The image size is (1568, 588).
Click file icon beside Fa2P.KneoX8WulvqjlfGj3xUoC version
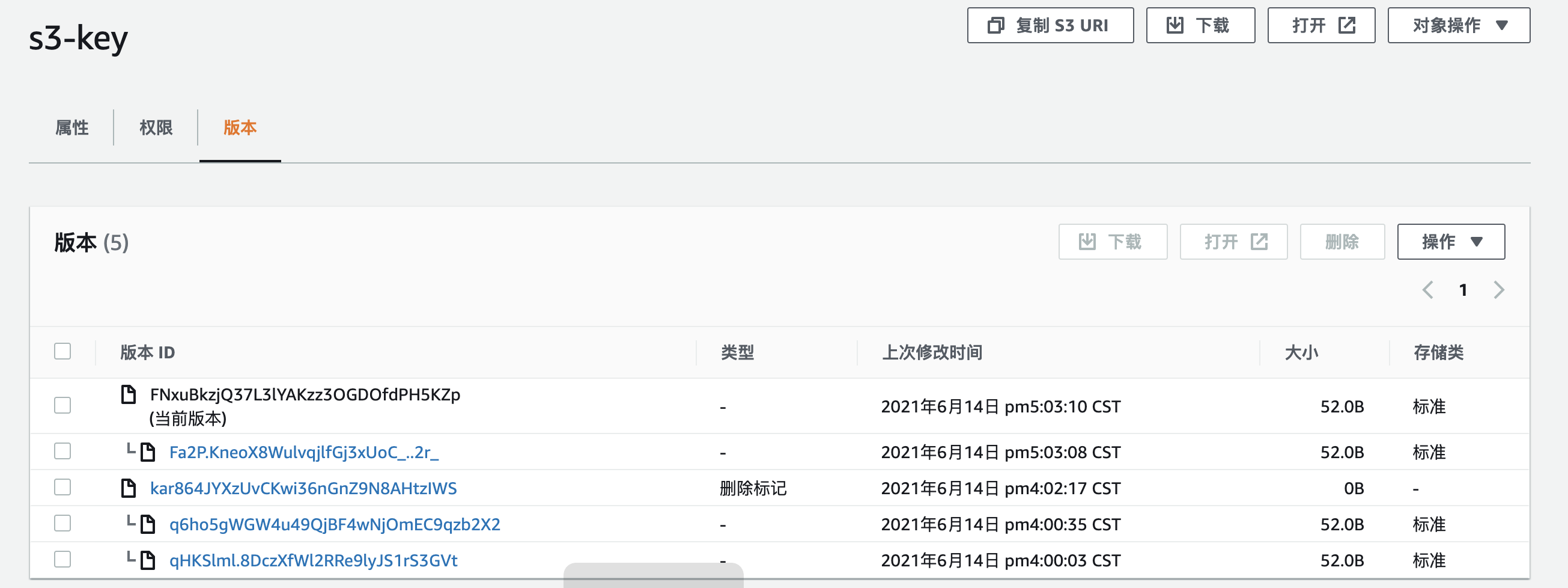click(x=148, y=452)
